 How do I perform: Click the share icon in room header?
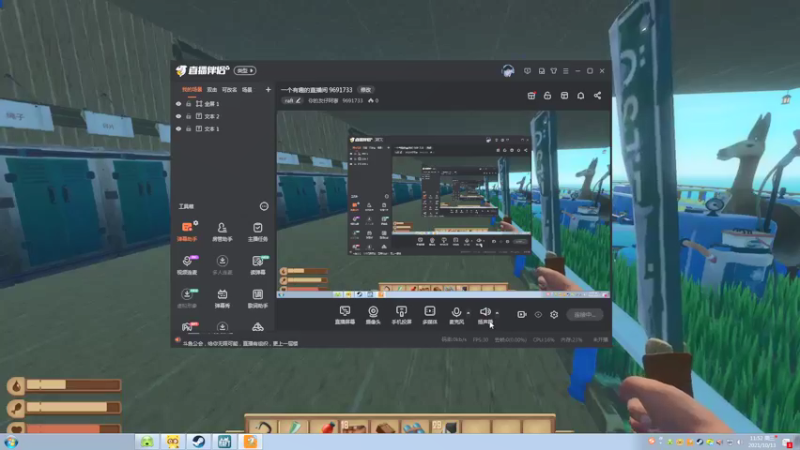pyautogui.click(x=597, y=95)
